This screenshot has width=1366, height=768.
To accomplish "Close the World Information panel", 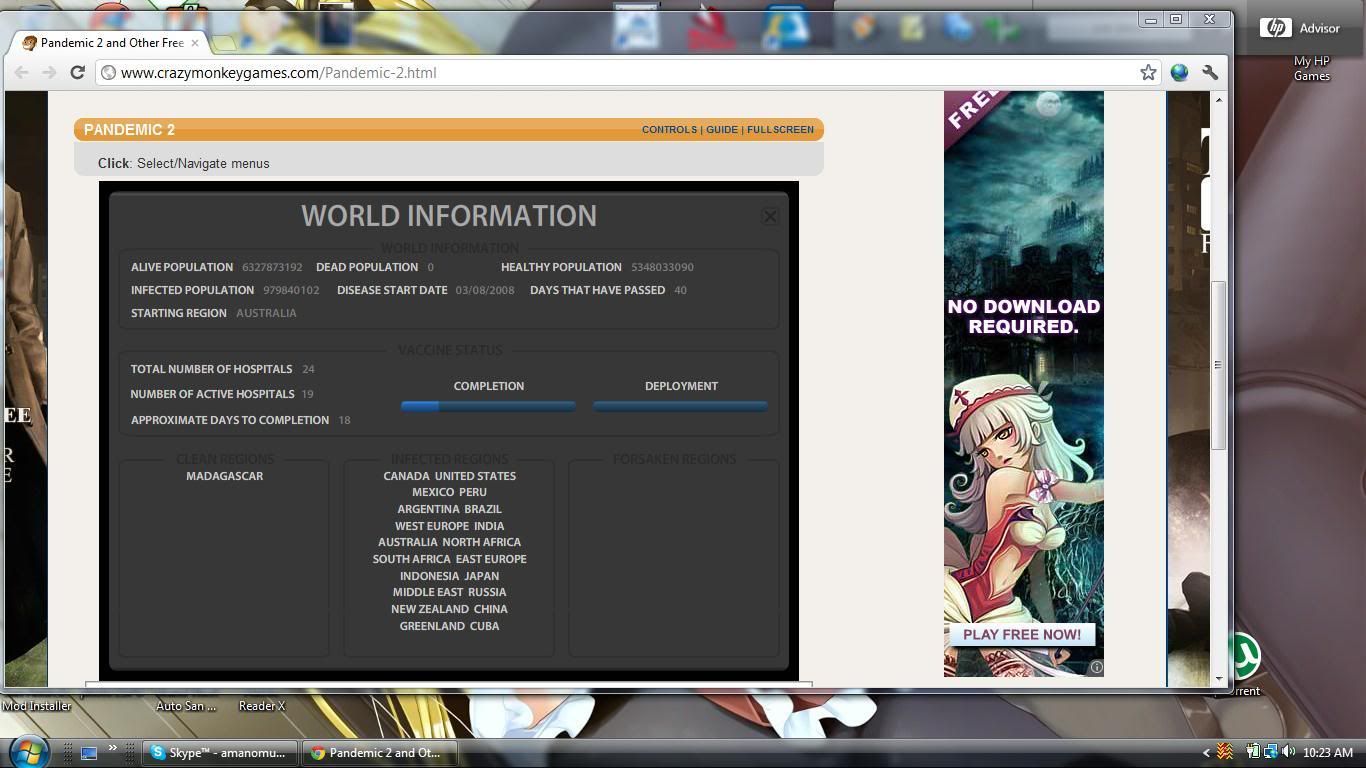I will 770,216.
